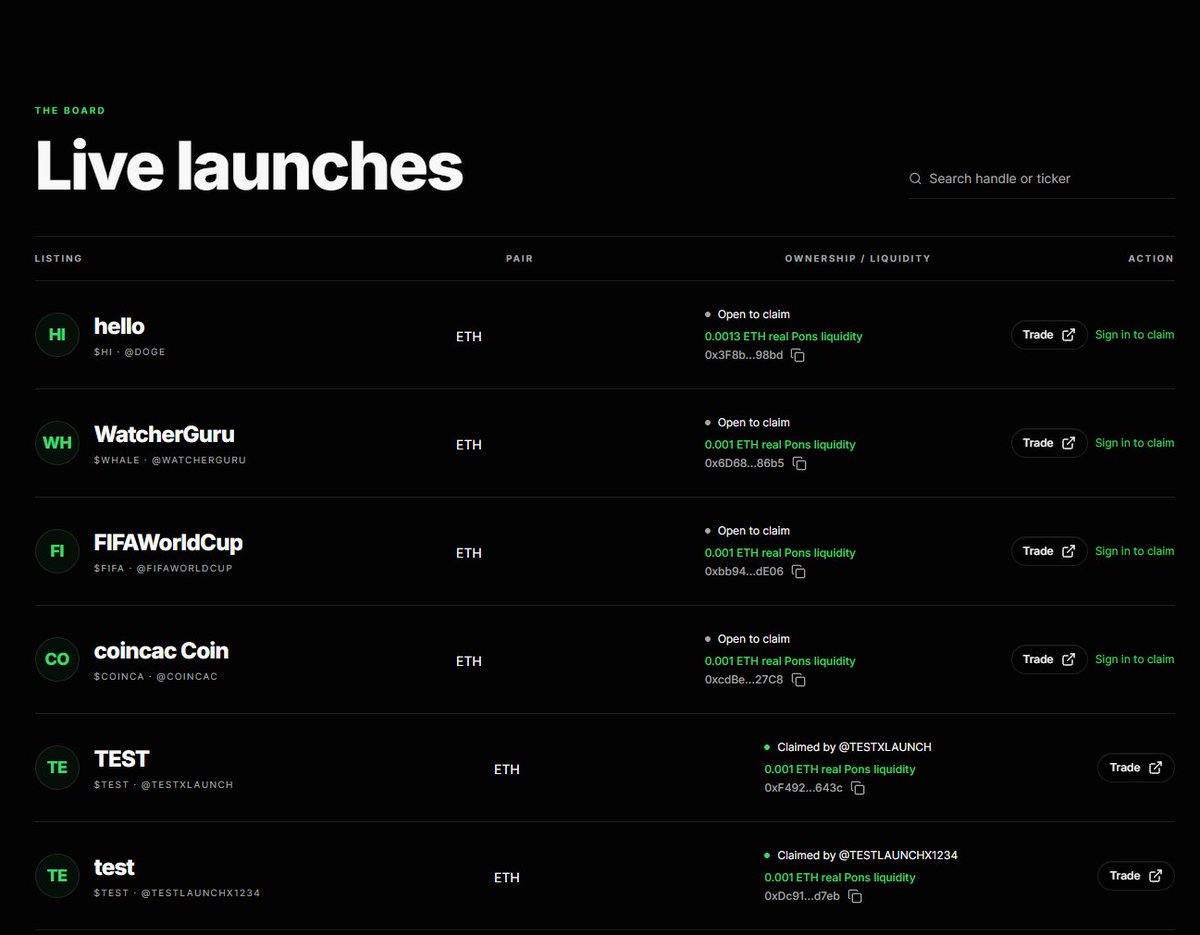The image size is (1200, 935).
Task: Select the lowercase test listing title
Action: pyautogui.click(x=114, y=867)
